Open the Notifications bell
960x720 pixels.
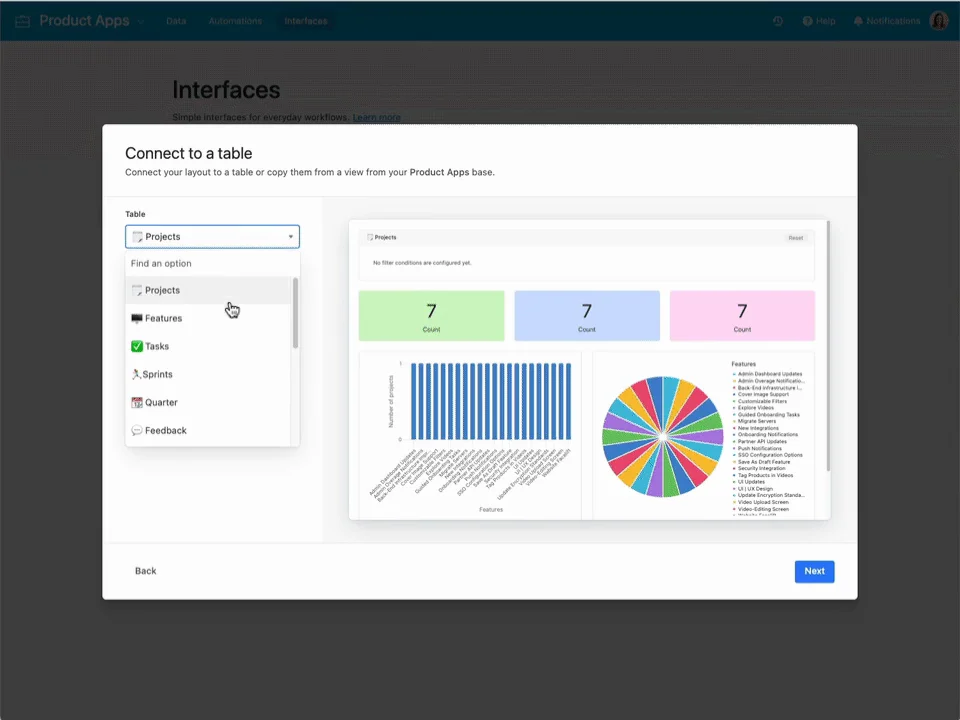886,21
